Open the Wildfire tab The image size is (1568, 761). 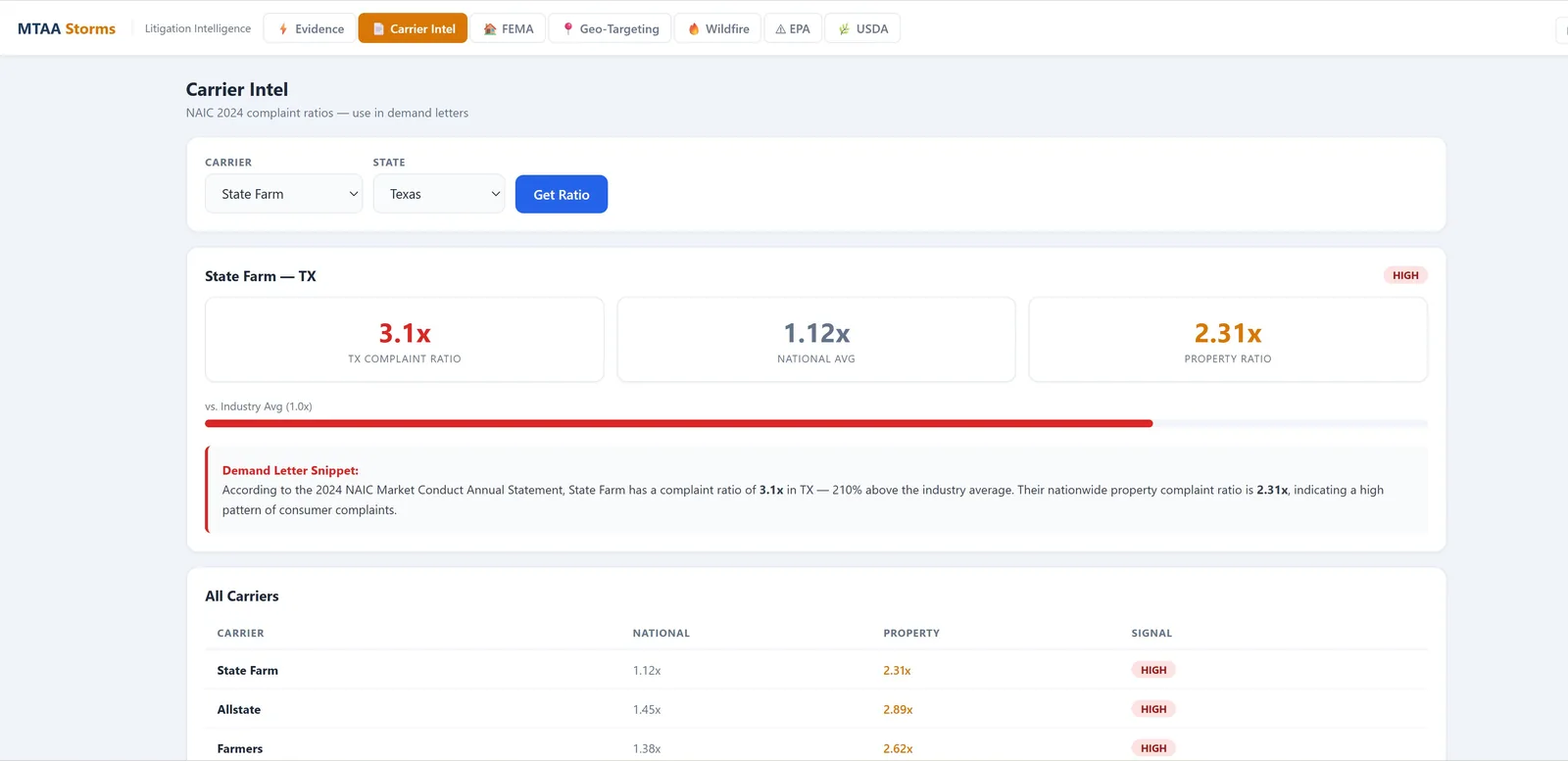tap(717, 28)
